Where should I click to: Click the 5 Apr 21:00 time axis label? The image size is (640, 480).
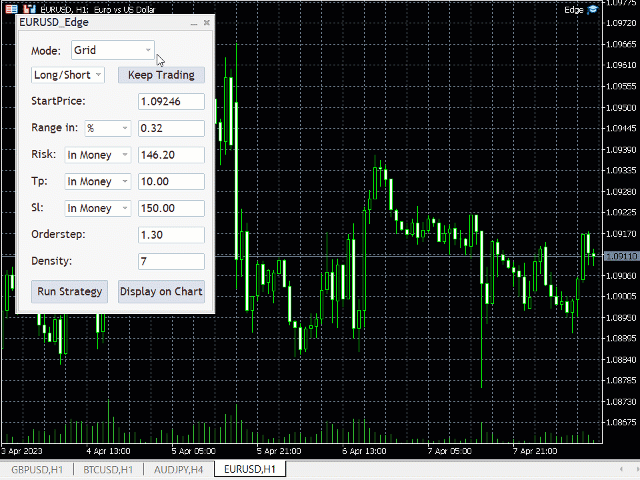[279, 451]
